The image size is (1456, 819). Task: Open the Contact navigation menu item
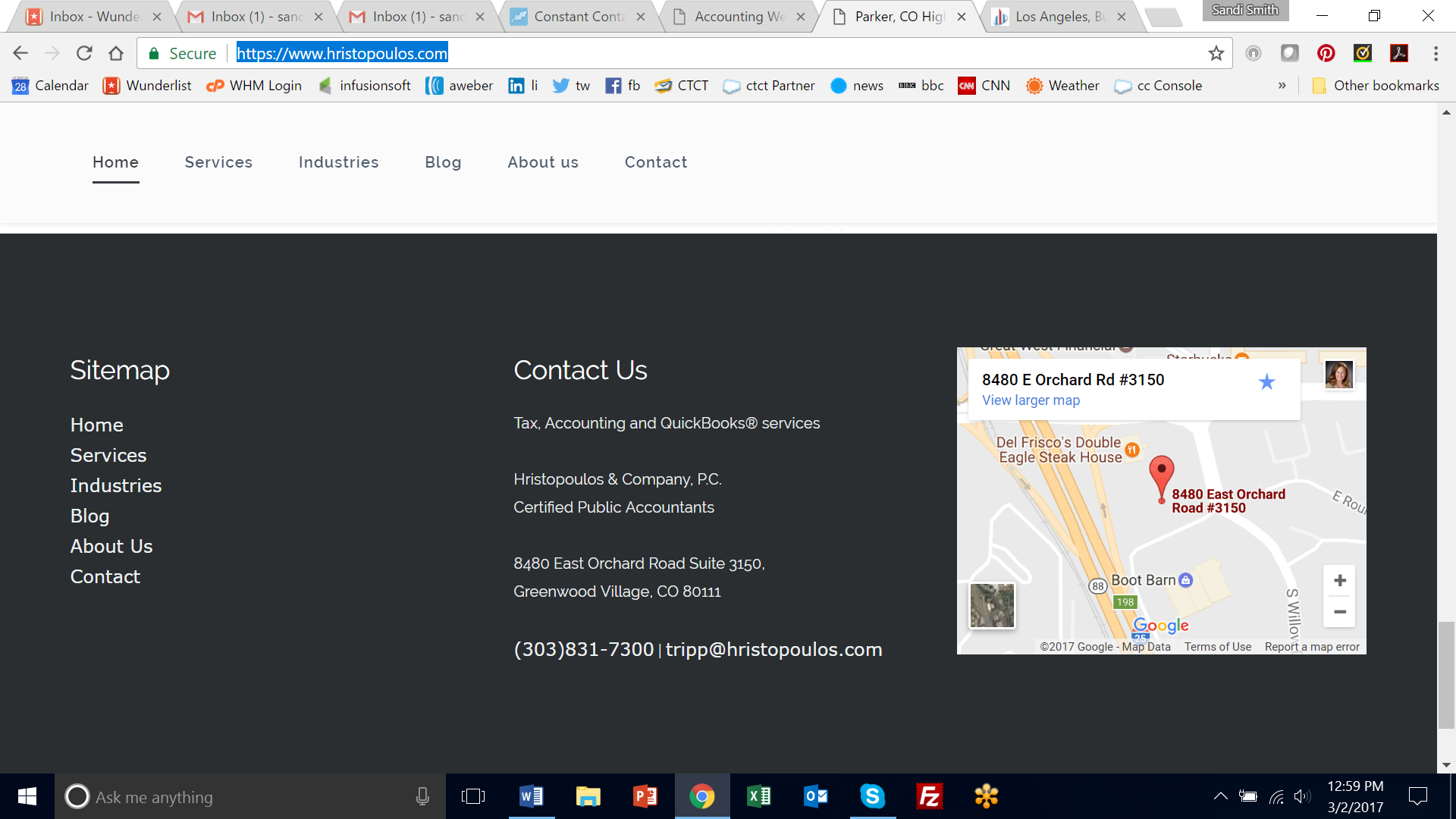point(656,162)
